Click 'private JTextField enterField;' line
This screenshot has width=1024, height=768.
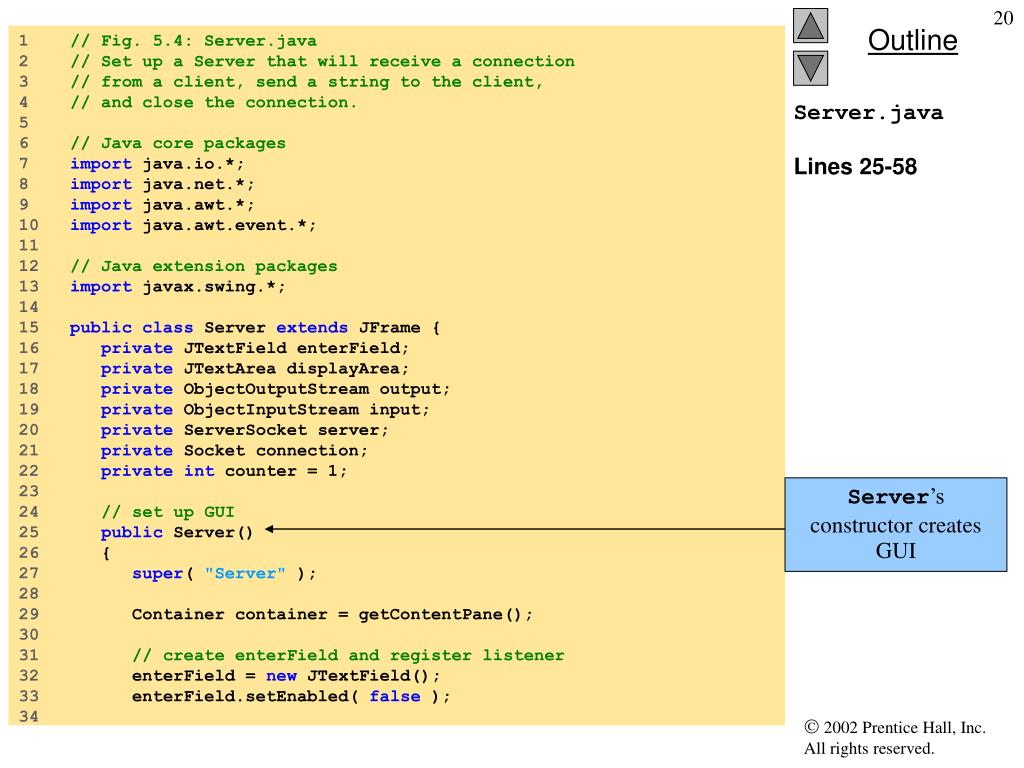click(x=255, y=348)
